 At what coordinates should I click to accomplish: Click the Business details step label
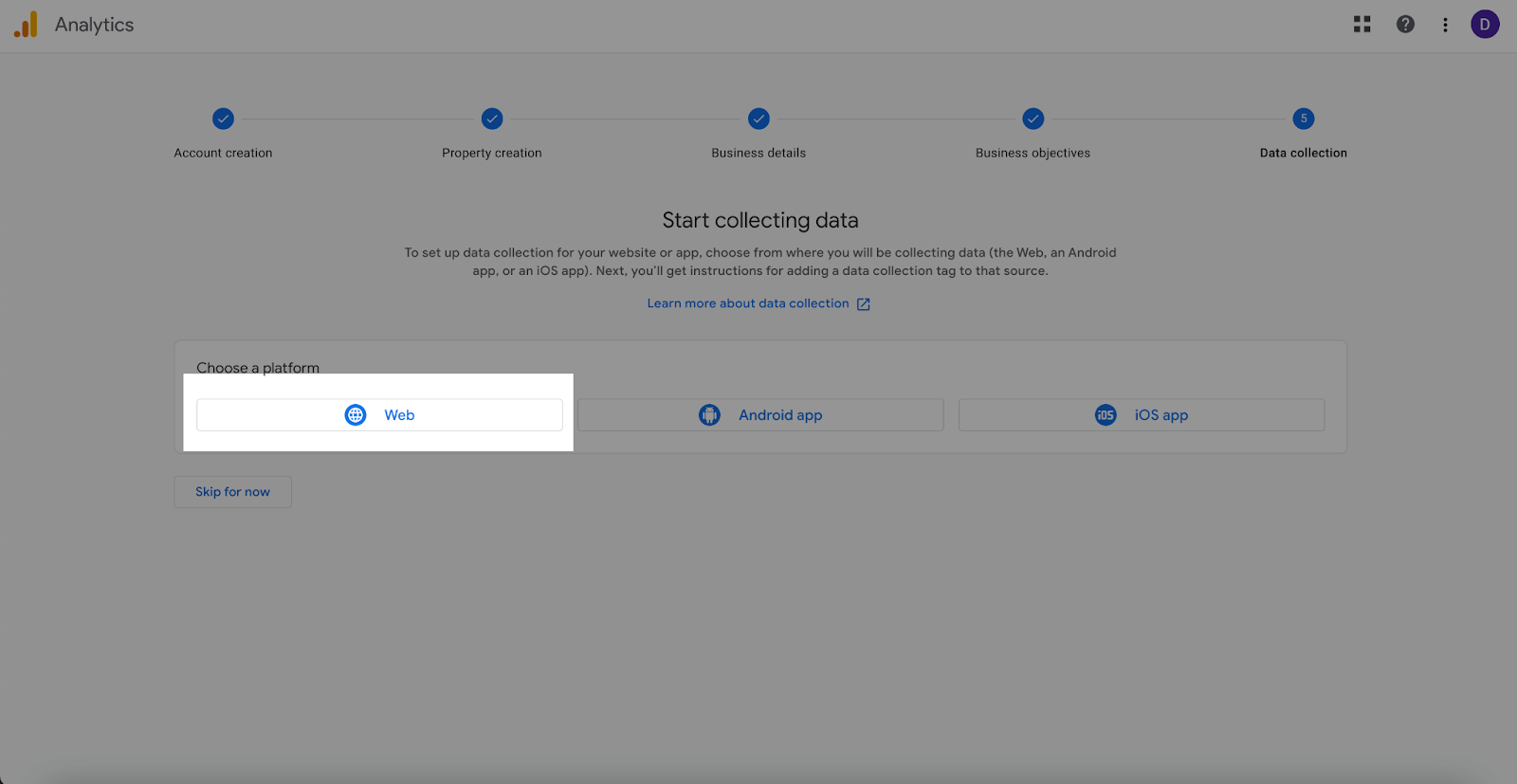coord(758,153)
